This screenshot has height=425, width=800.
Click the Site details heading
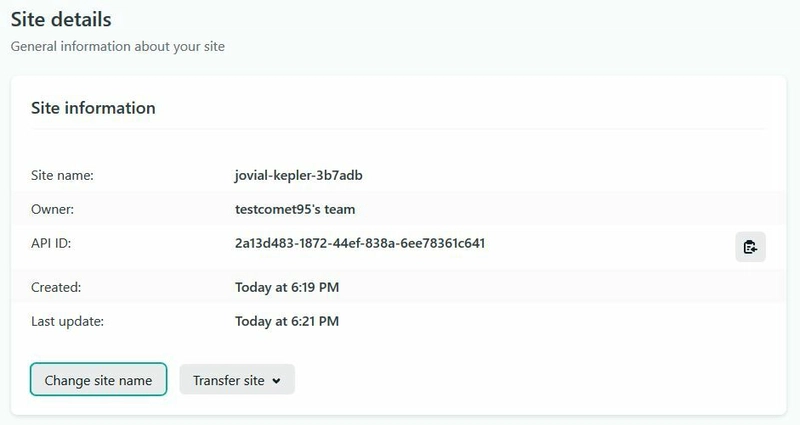tap(61, 19)
